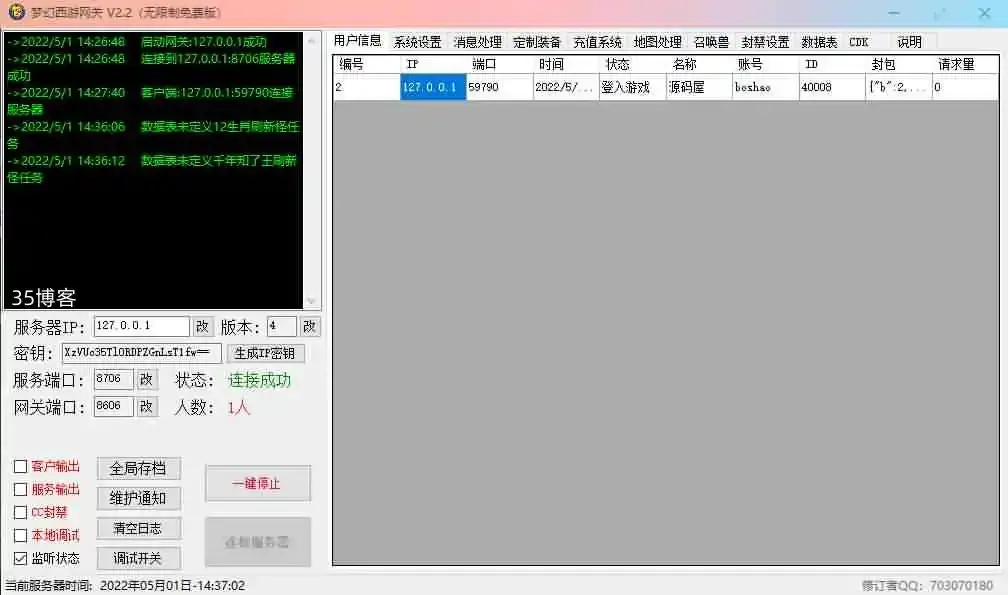Click the 连接成功 status text
1008x595 pixels.
pyautogui.click(x=260, y=380)
